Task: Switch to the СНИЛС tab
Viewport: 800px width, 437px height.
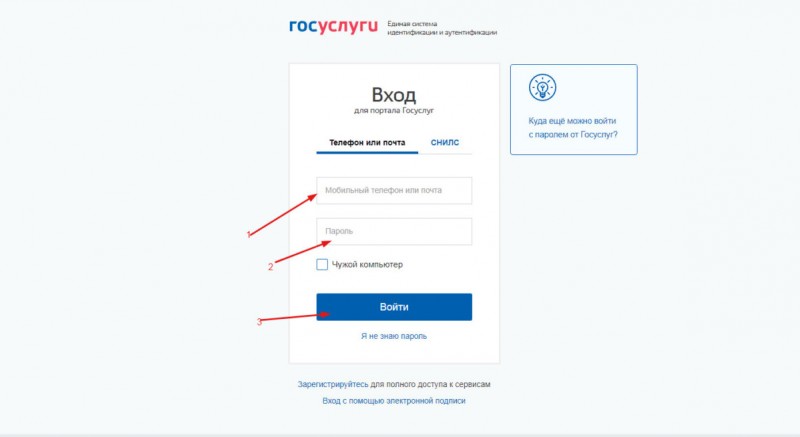Action: 445,143
